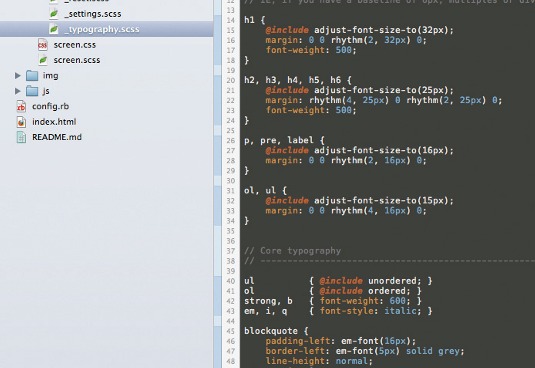
Task: Select the img folder name
Action: click(x=50, y=75)
